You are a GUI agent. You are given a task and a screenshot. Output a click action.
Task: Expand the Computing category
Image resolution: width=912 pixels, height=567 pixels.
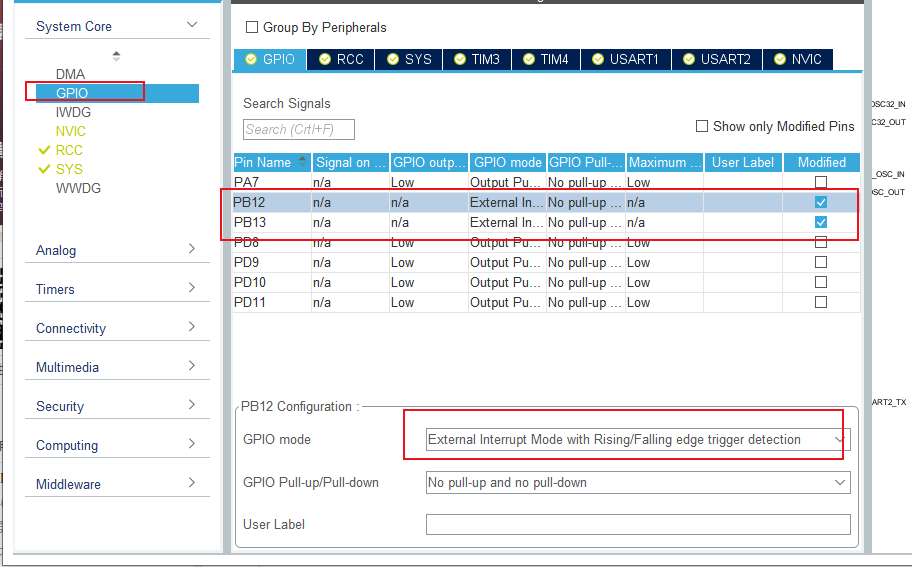click(x=192, y=443)
